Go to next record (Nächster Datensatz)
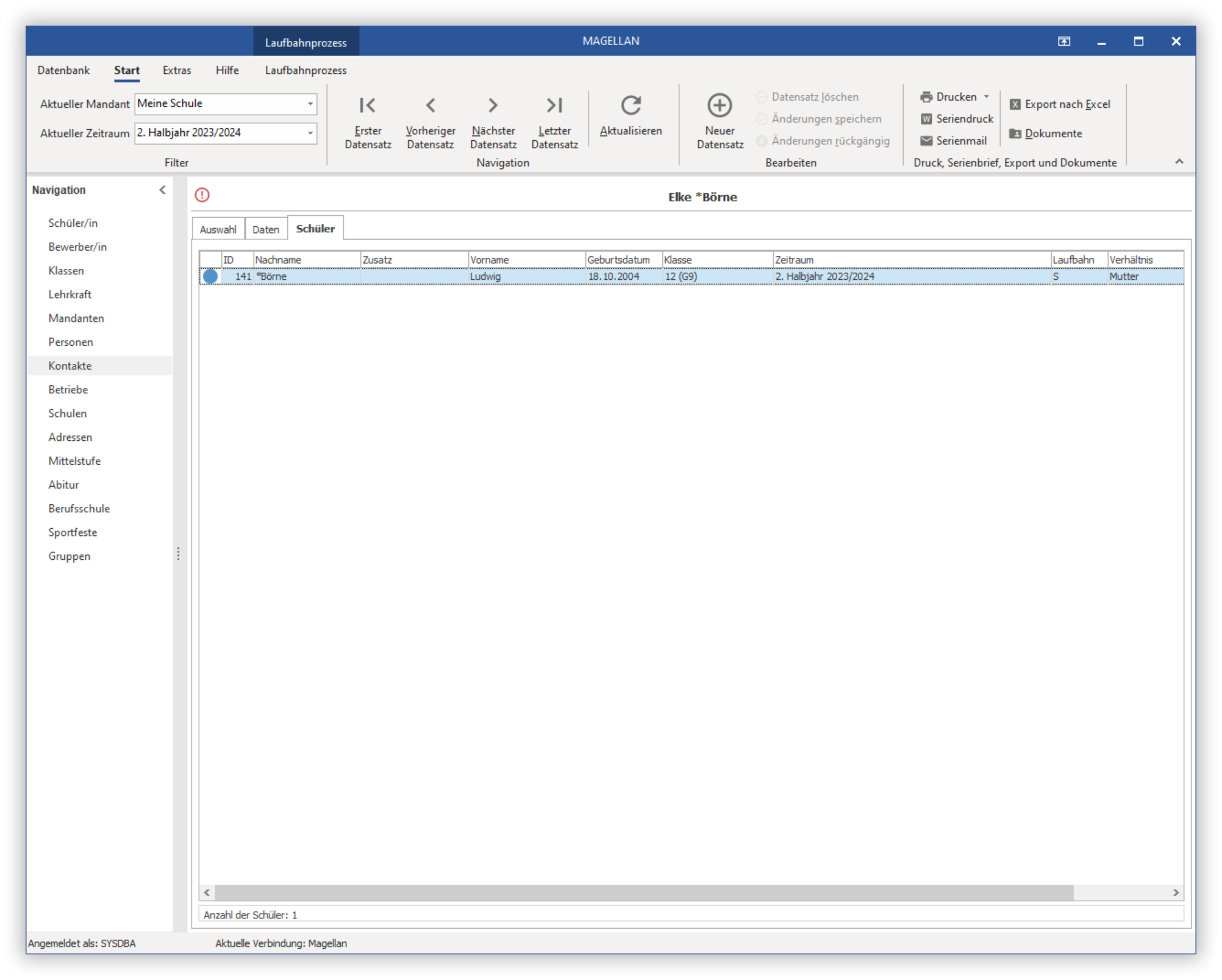The width and height of the screenshot is (1222, 980). tap(493, 122)
